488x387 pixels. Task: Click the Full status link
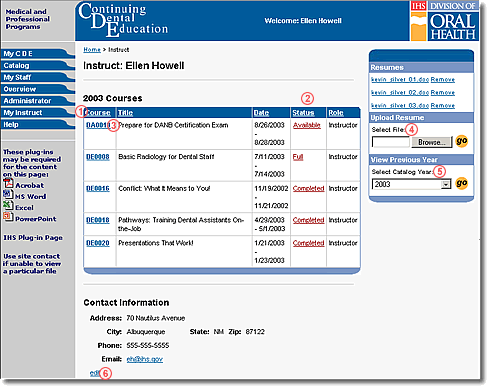[x=298, y=157]
